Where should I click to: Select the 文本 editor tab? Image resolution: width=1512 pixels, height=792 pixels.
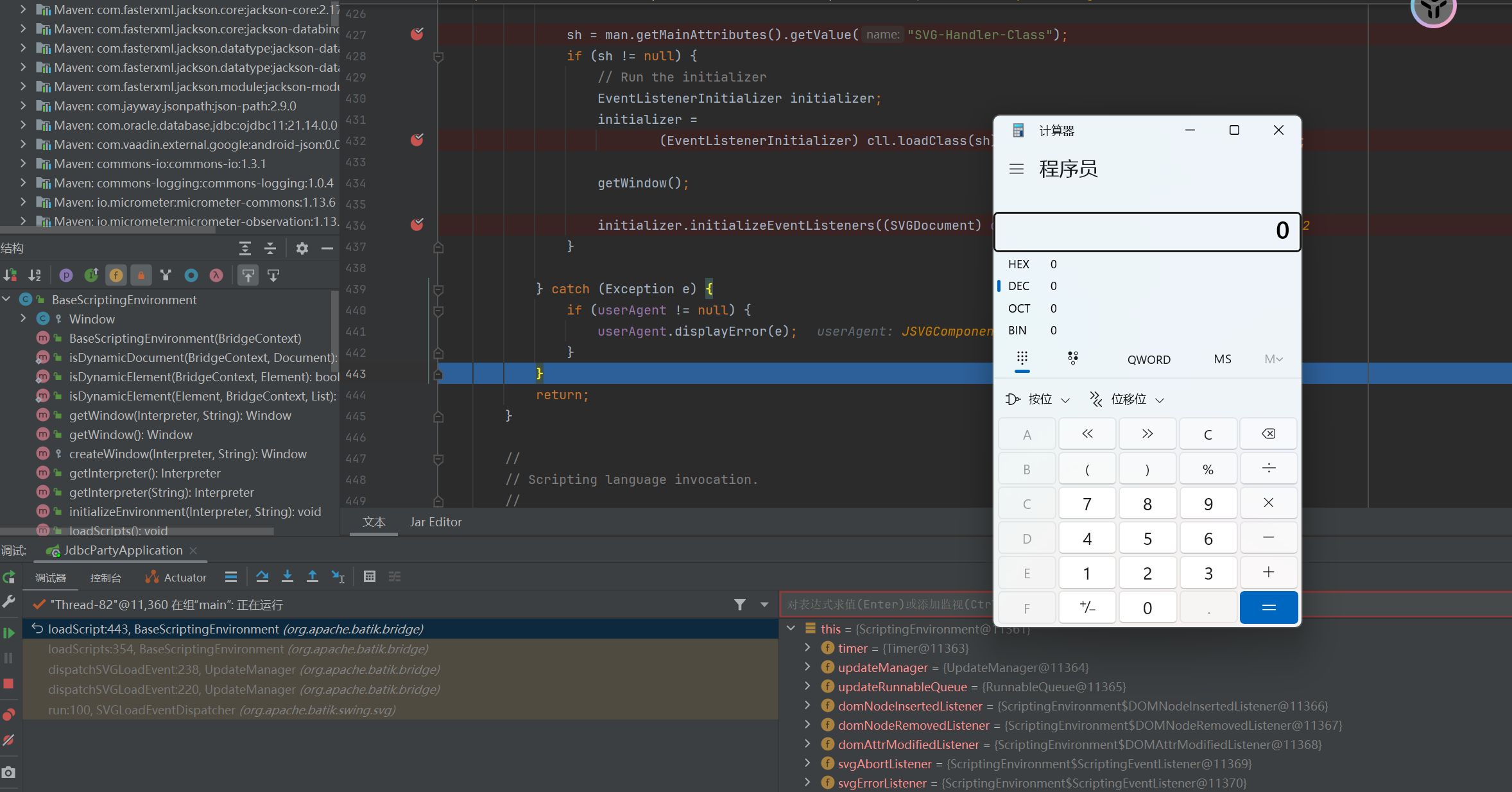tap(374, 522)
